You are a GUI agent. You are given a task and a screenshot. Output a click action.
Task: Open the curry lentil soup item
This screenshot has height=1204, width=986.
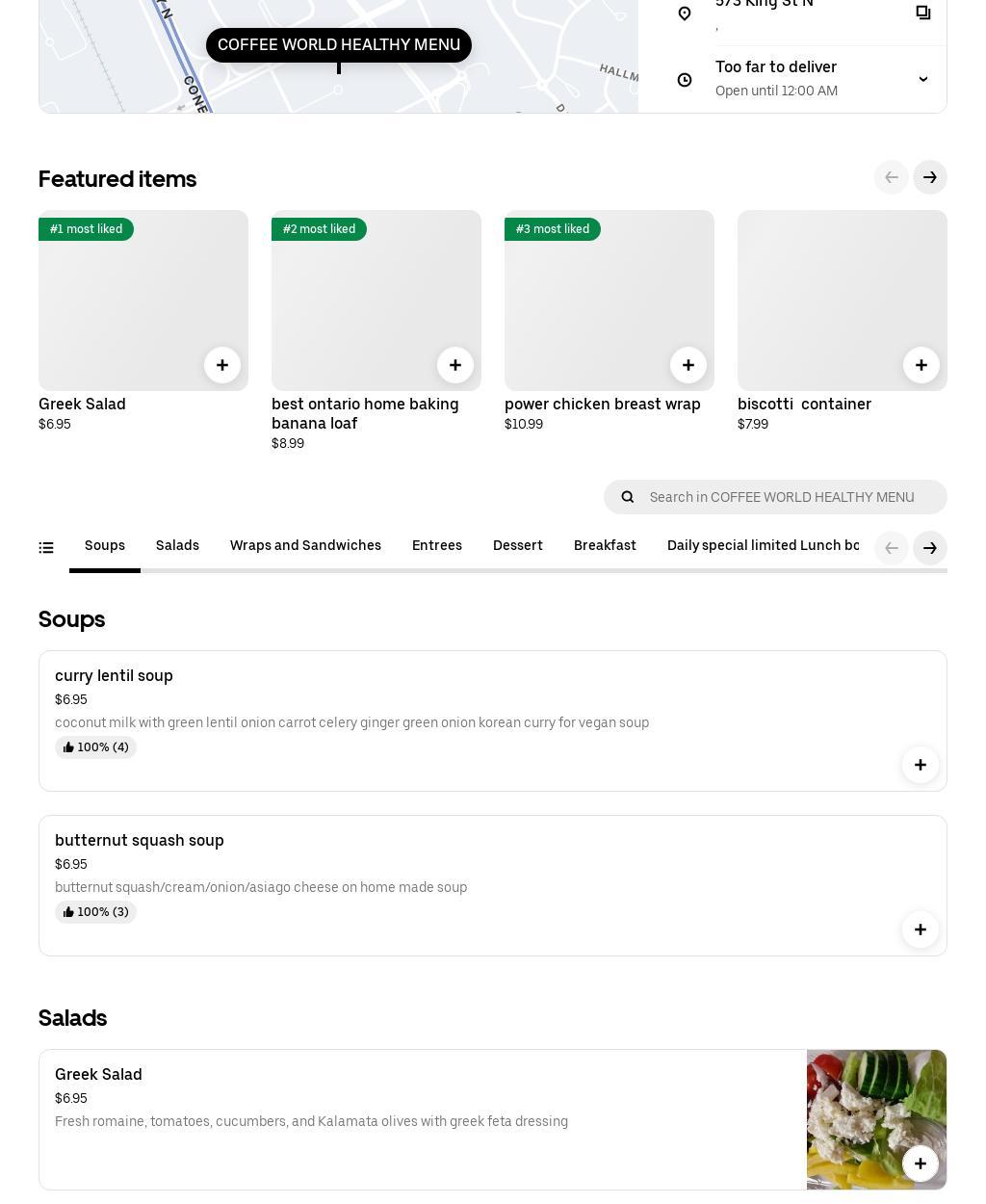[x=114, y=676]
